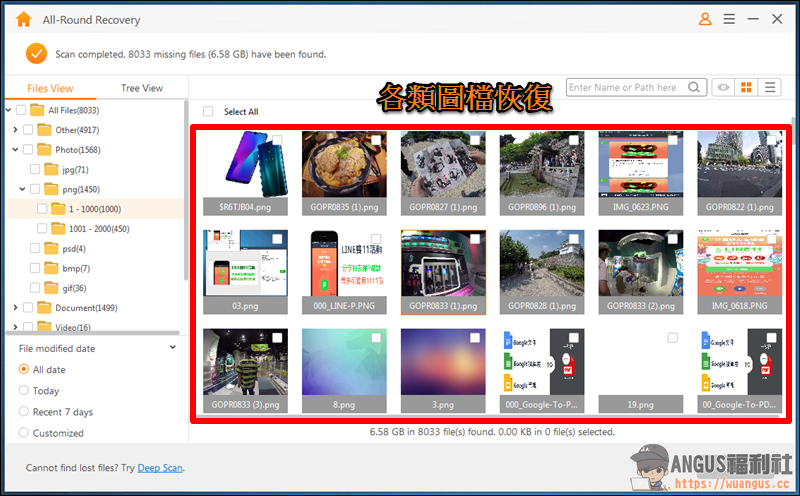This screenshot has width=800, height=496.
Task: Click the Enter Name or Path field
Action: point(627,87)
